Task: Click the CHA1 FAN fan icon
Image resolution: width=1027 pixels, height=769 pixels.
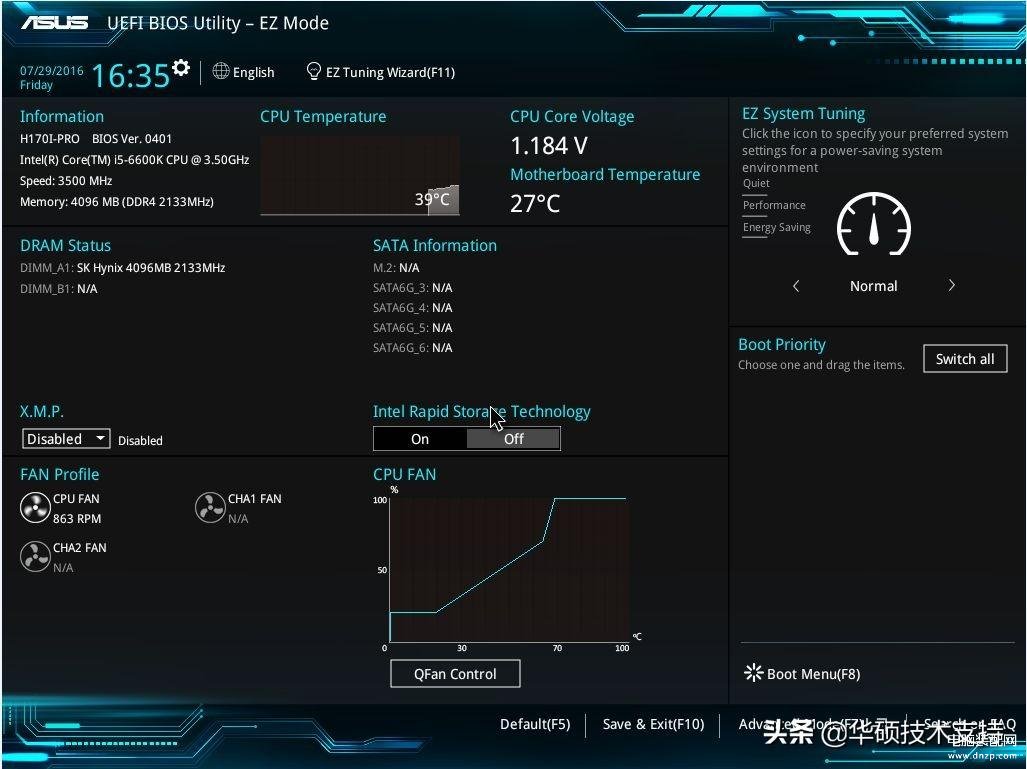Action: tap(210, 508)
